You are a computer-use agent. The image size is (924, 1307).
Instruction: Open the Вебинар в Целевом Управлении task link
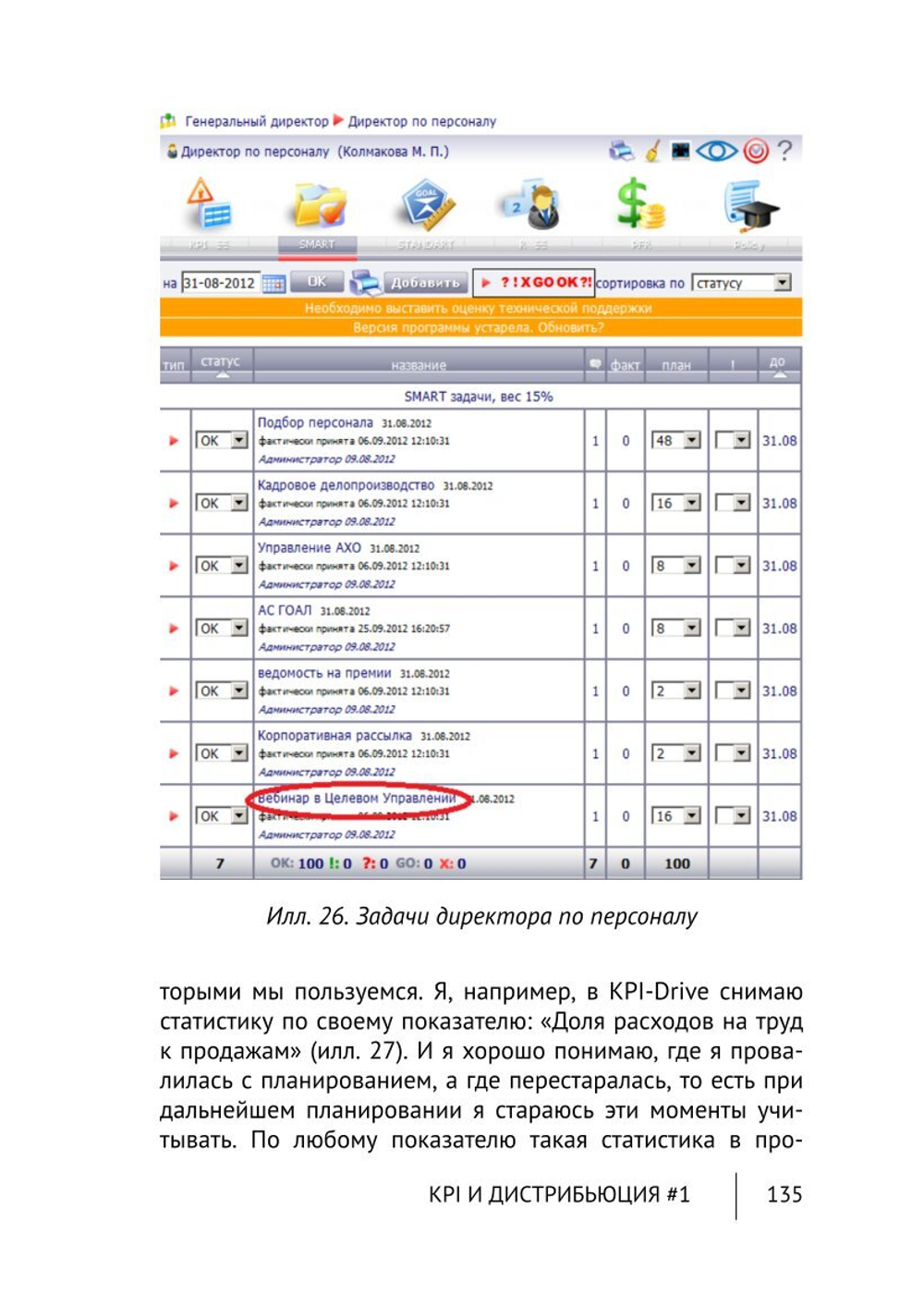tap(357, 798)
